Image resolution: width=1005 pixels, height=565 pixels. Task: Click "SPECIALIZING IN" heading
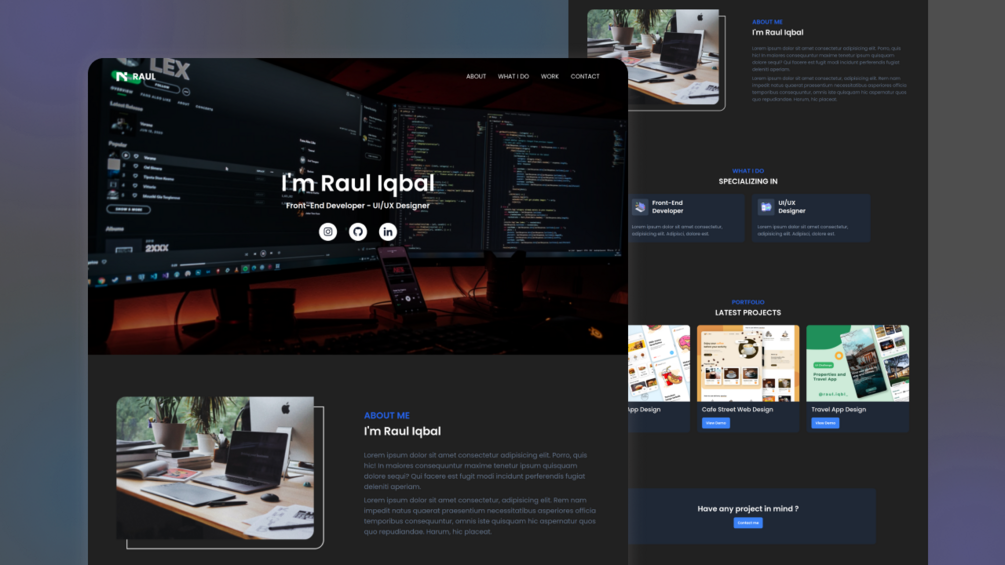(748, 181)
